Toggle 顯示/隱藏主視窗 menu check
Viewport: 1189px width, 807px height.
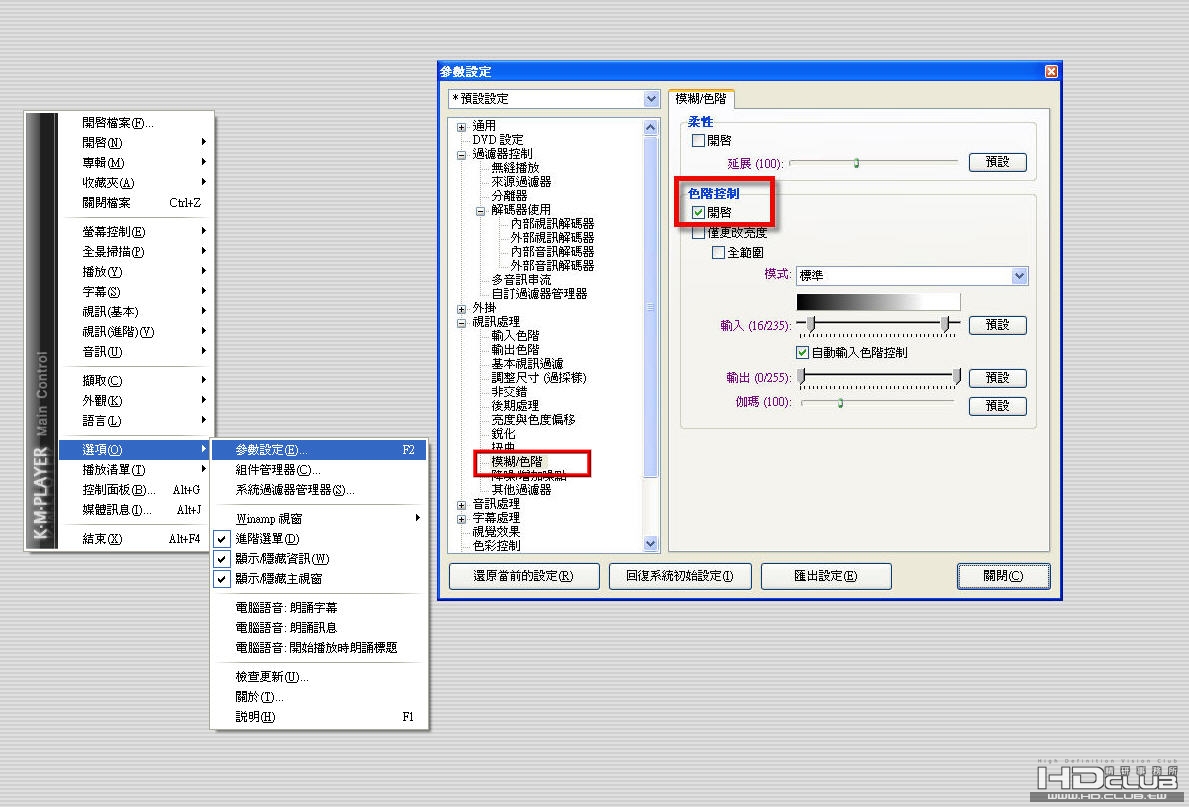pos(221,579)
